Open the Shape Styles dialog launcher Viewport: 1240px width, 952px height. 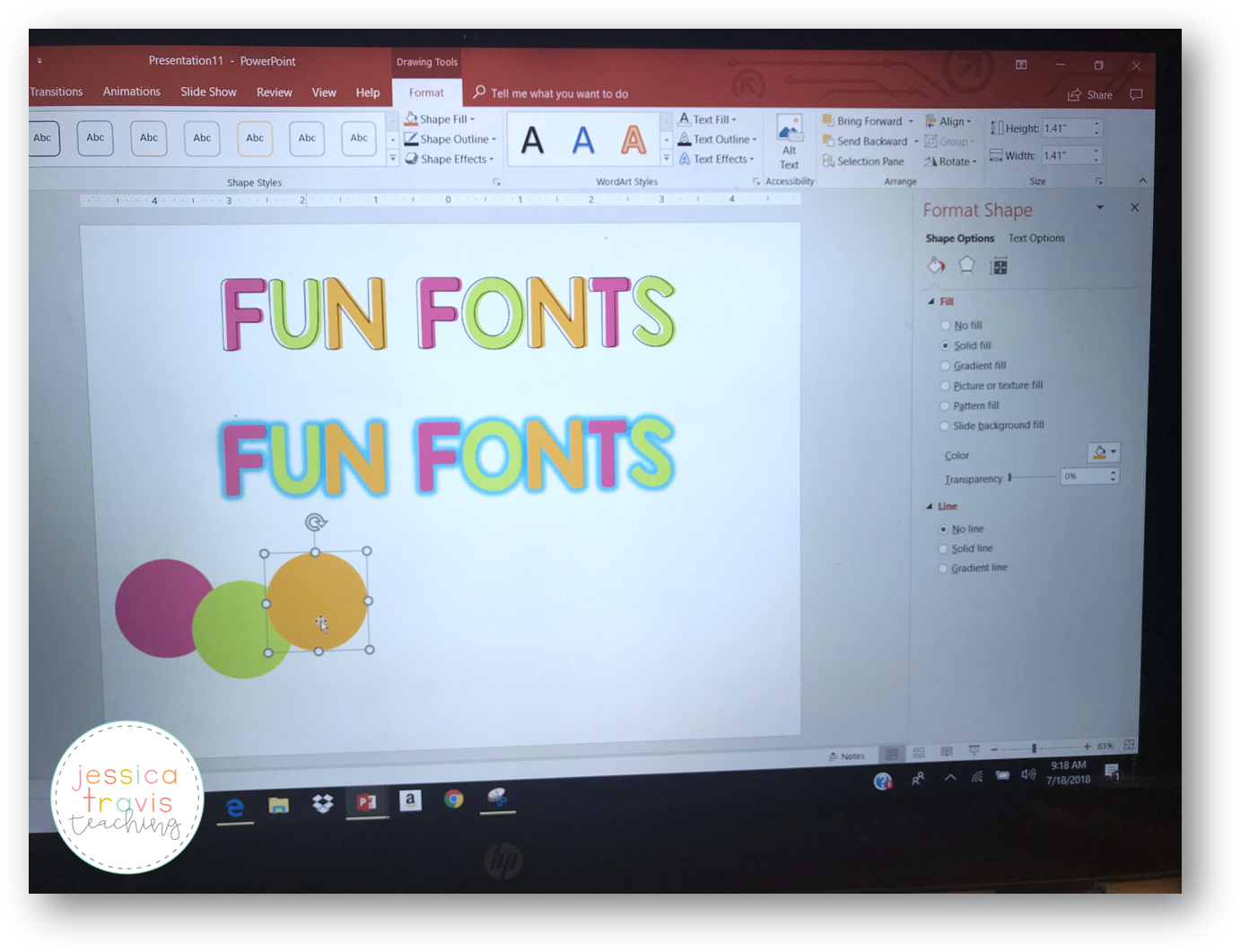(x=496, y=182)
